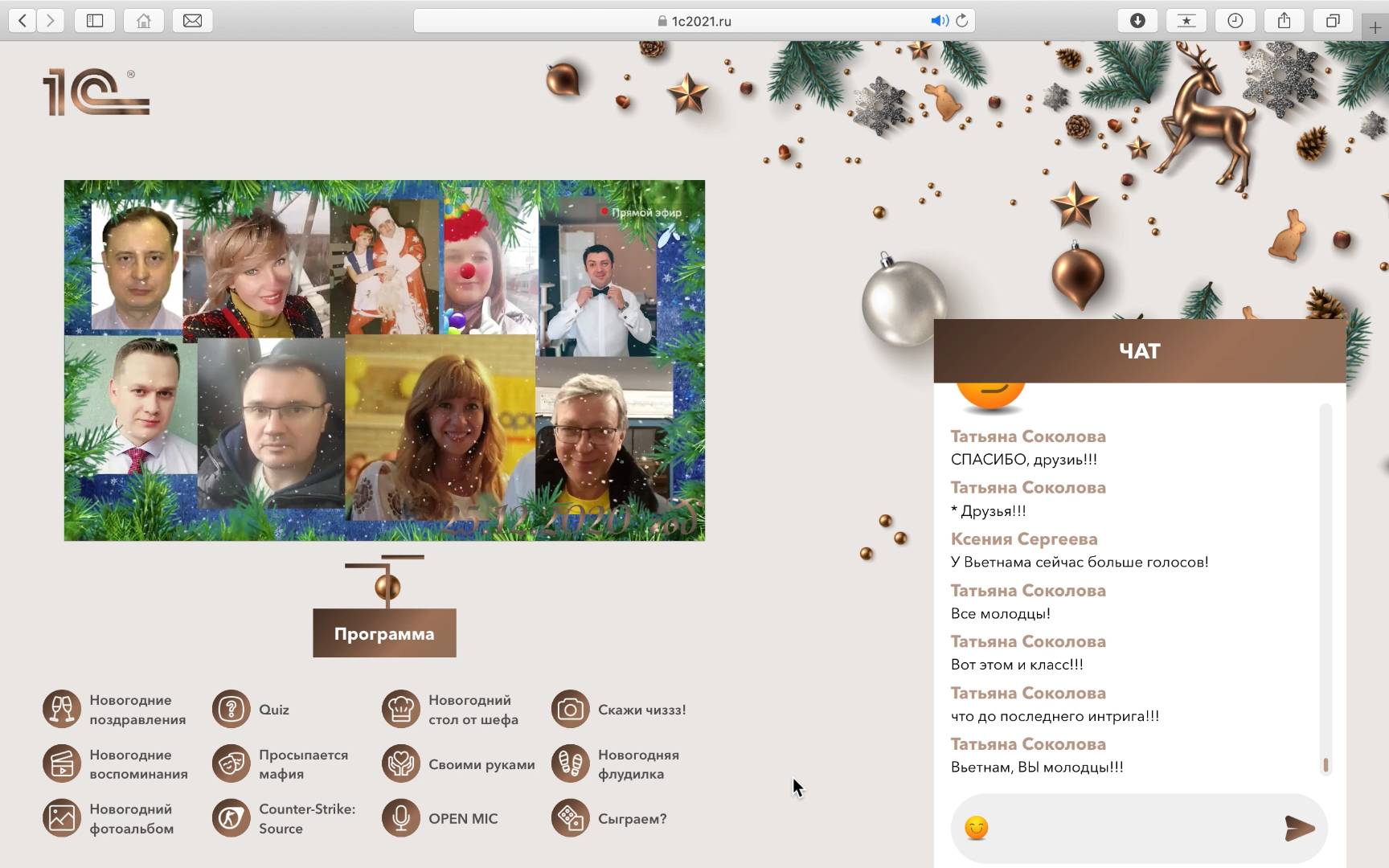The image size is (1389, 868).
Task: Open the chef hat icon for Новогодний стол
Action: (x=401, y=710)
